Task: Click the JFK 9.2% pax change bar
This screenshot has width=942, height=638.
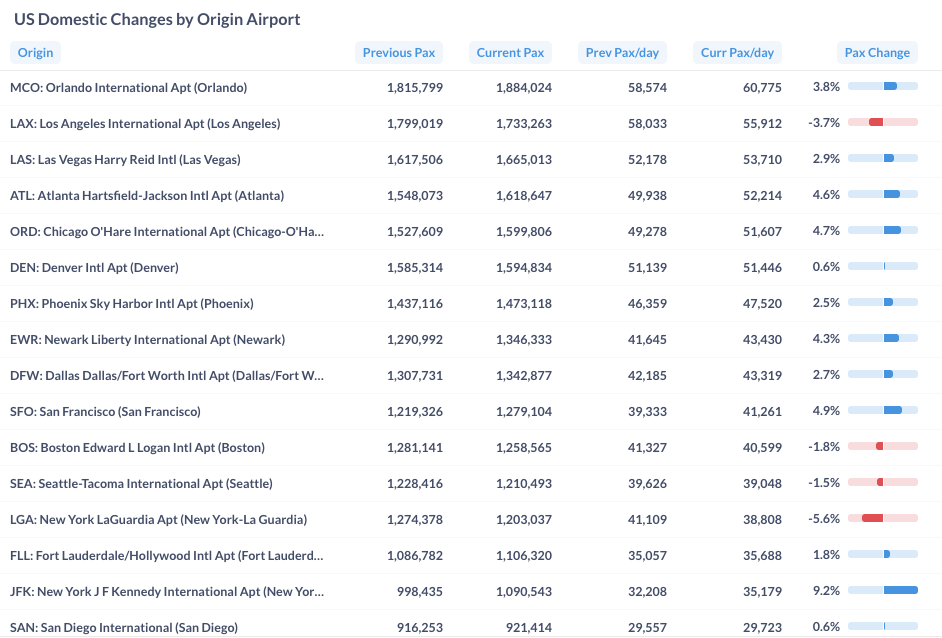Action: (900, 591)
